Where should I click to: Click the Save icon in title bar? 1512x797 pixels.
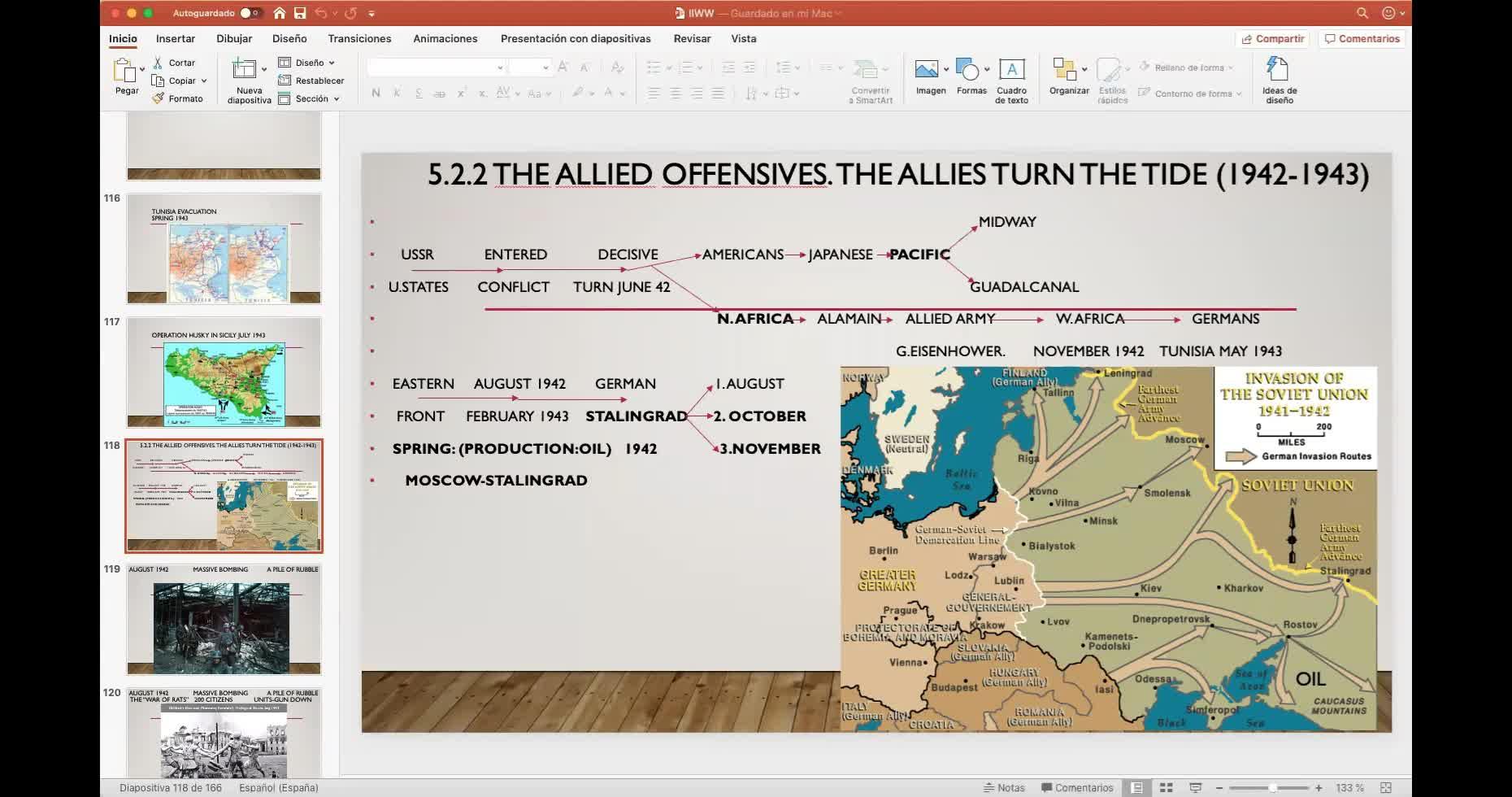pos(300,13)
